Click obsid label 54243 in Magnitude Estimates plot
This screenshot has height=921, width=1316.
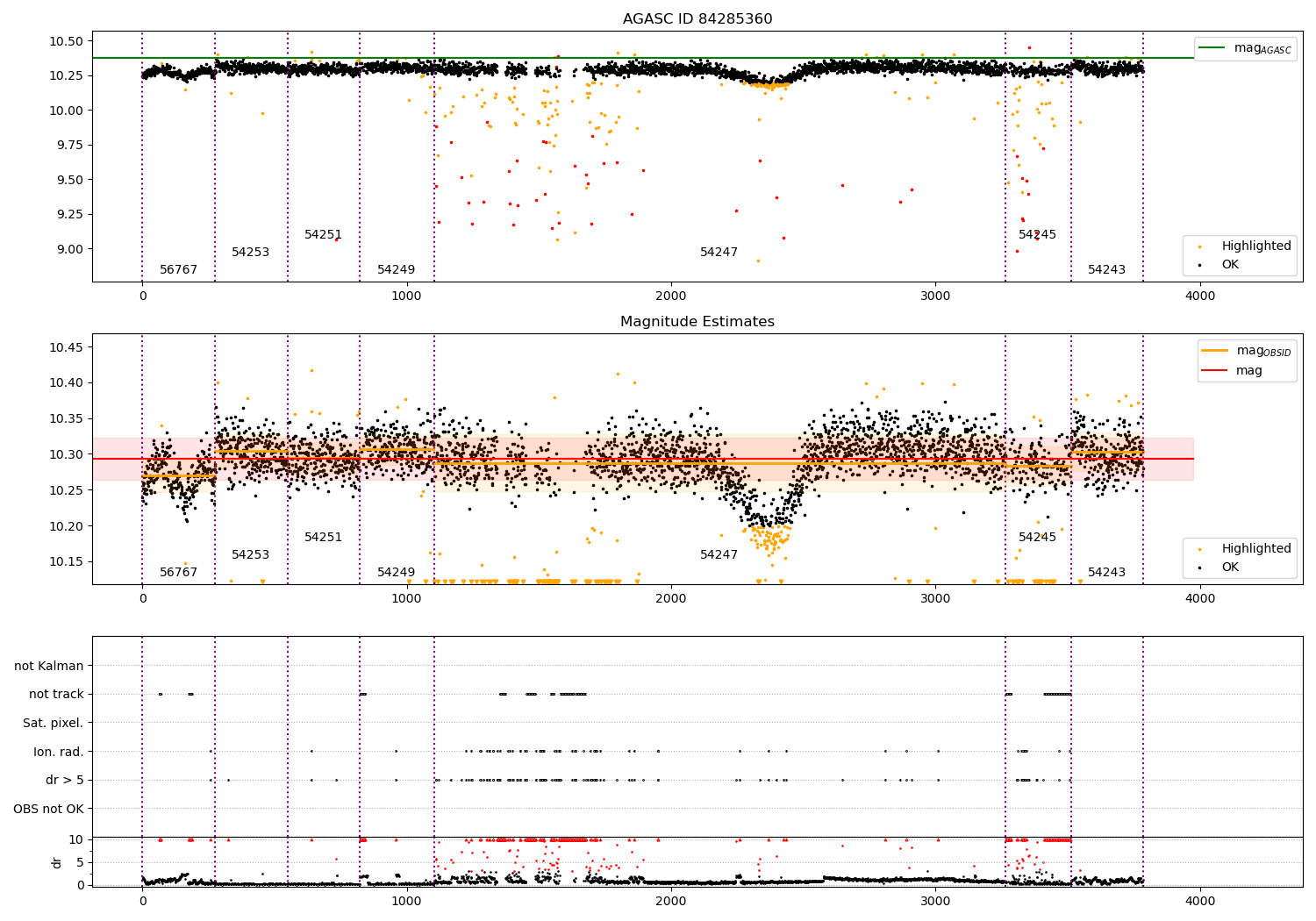pyautogui.click(x=1107, y=573)
